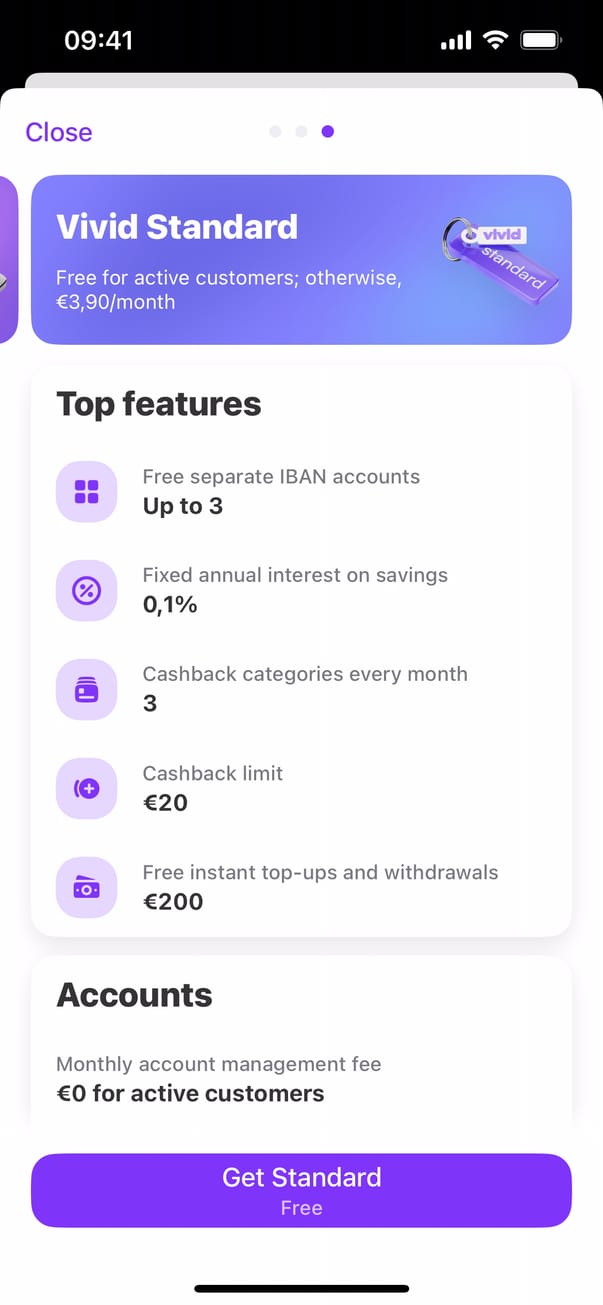This screenshot has height=1305, width=603.
Task: Close the plan selection sheet
Action: click(x=59, y=132)
